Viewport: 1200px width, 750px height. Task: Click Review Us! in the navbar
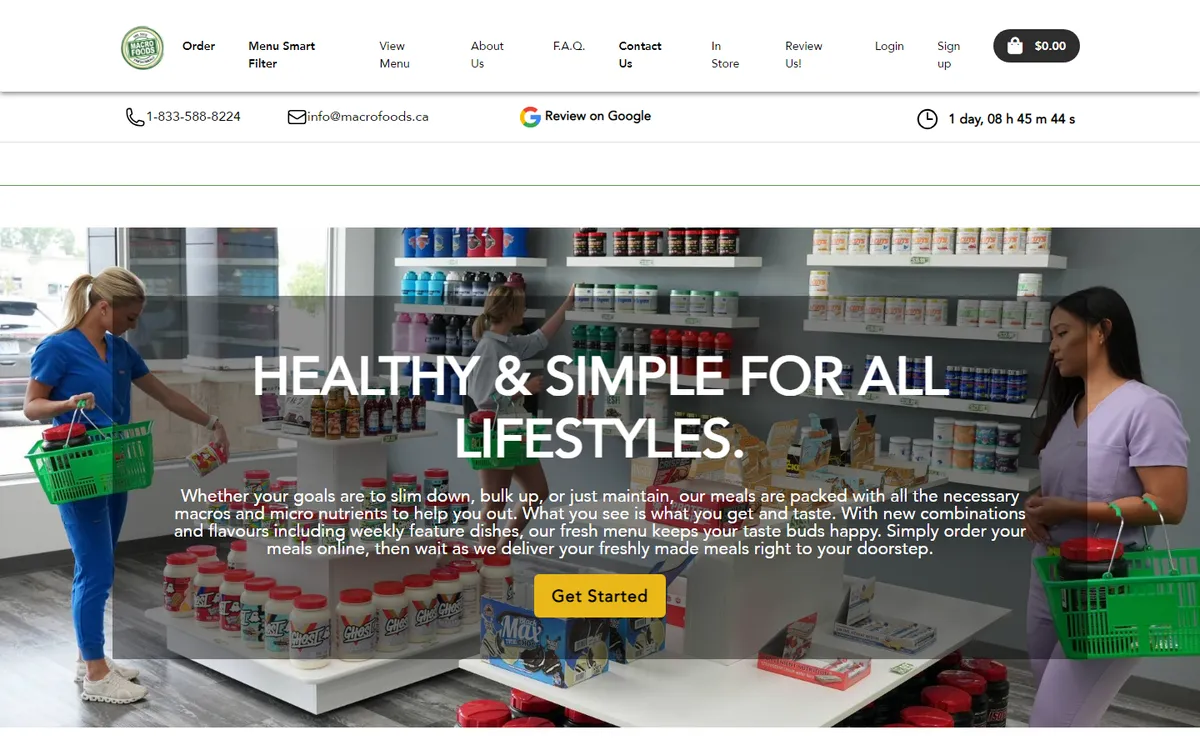804,55
